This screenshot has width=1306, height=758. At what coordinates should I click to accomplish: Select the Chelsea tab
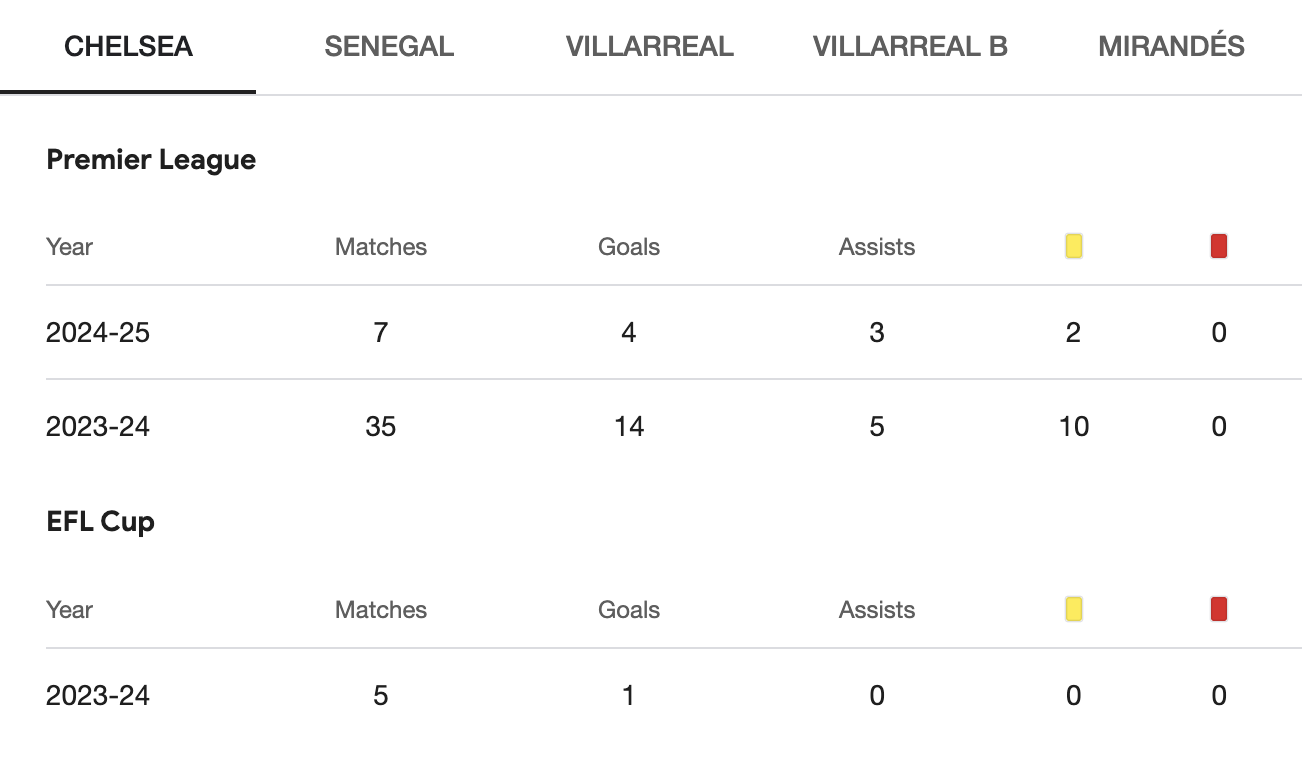click(x=128, y=47)
